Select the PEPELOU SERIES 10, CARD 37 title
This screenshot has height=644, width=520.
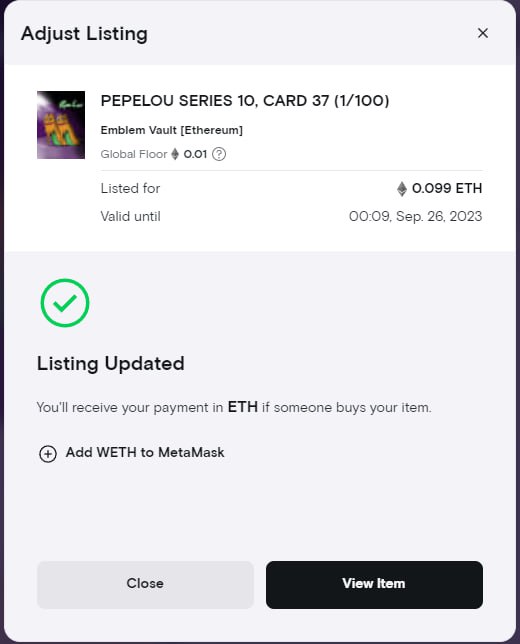pos(245,101)
